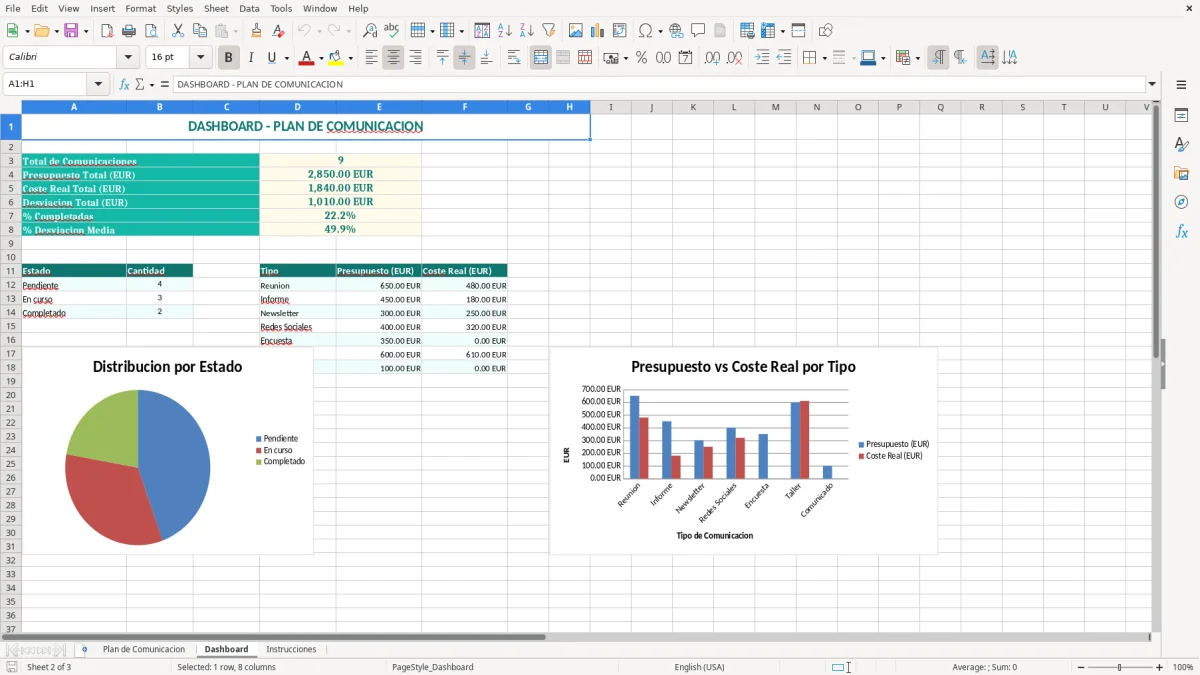1200x675 pixels.
Task: Open the Format menu
Action: pos(140,8)
